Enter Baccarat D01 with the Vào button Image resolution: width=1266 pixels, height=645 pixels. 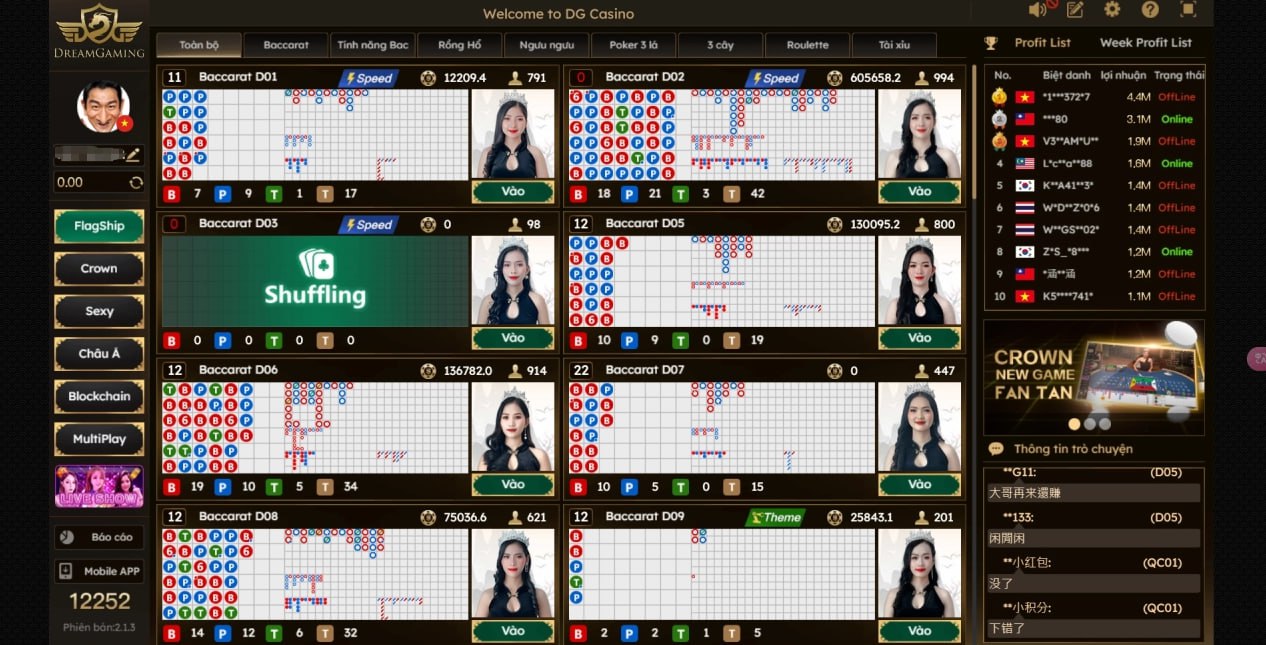tap(513, 192)
